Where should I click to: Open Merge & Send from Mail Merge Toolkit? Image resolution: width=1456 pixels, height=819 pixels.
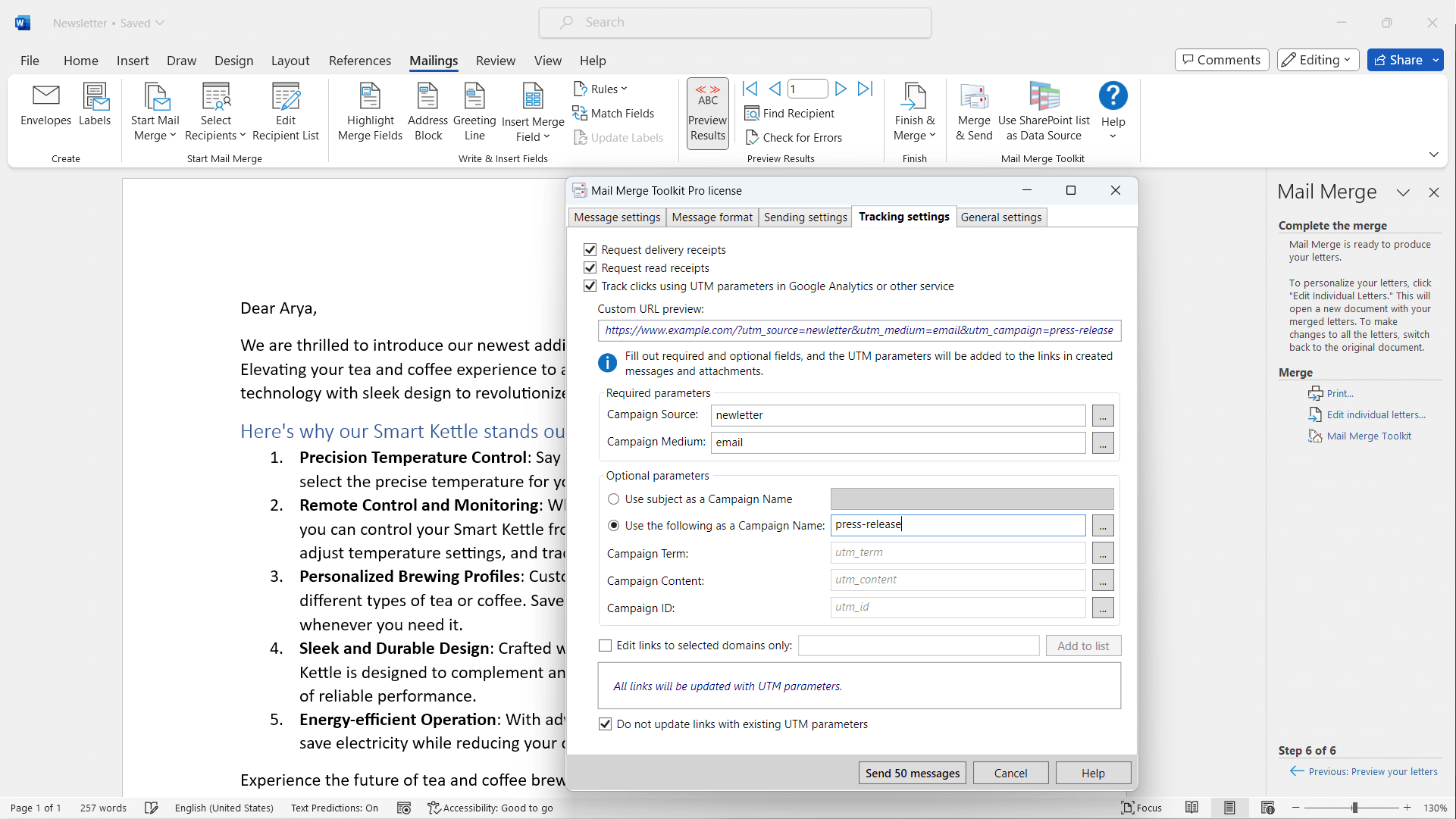point(974,110)
